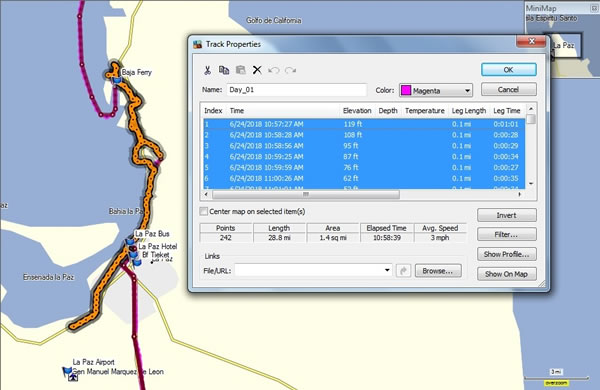The width and height of the screenshot is (600, 390).
Task: Click the magenta color swatch
Action: [x=406, y=90]
